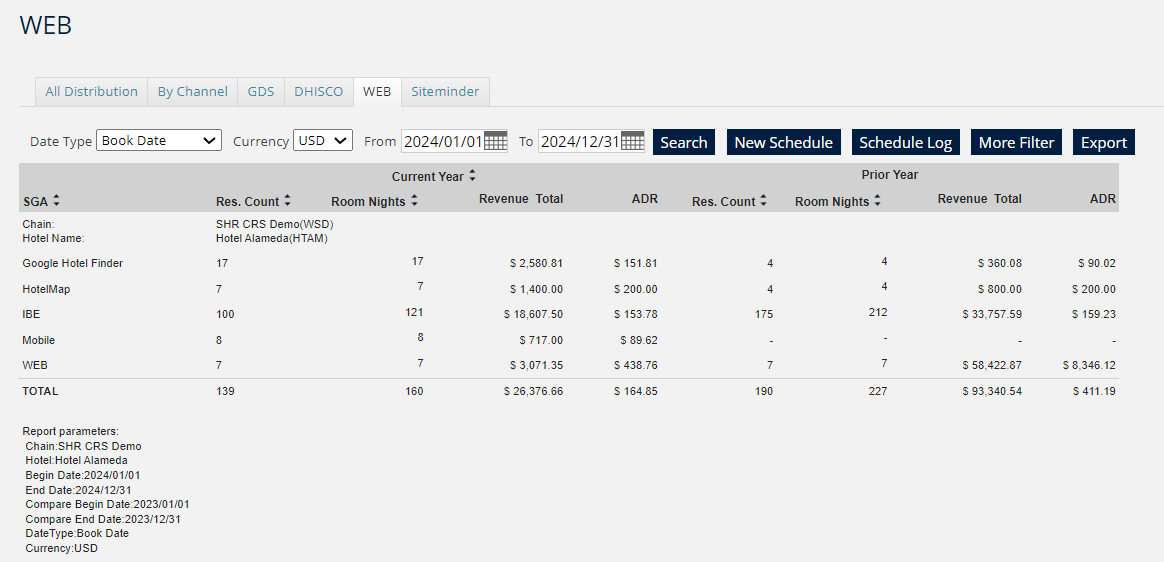1164x562 pixels.
Task: Select the HotelMap row label
Action: (46, 289)
